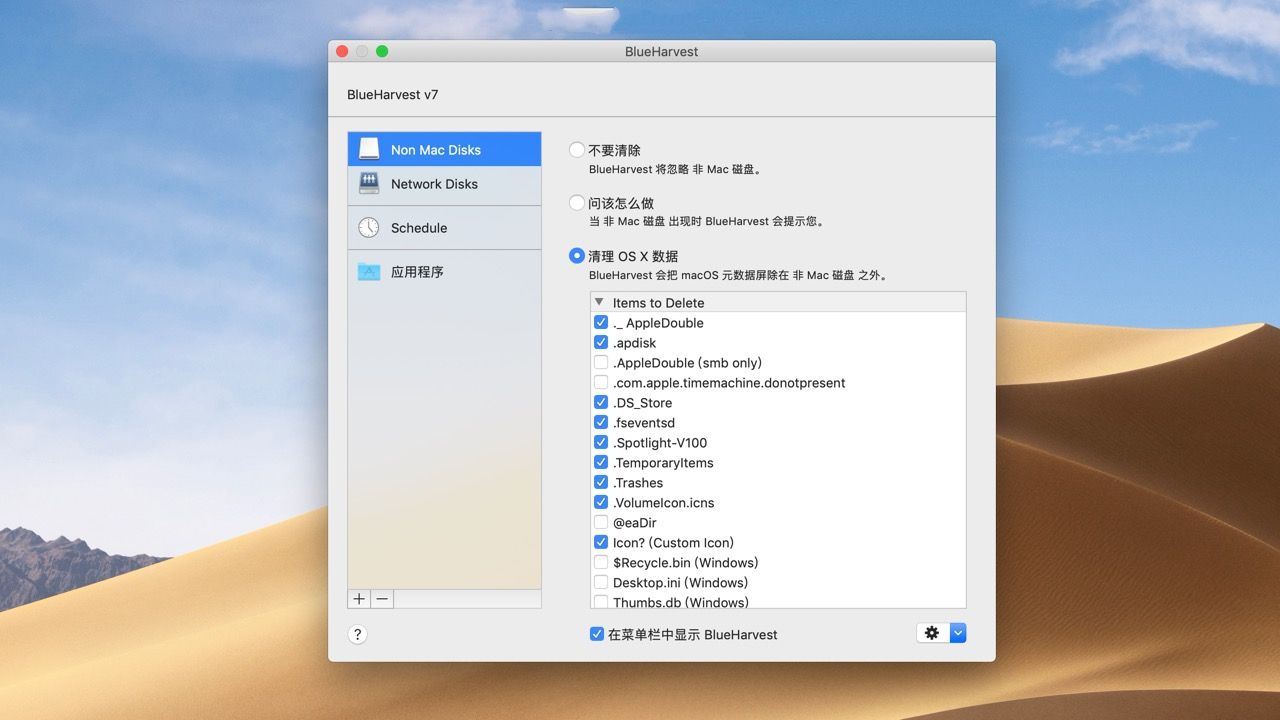The width and height of the screenshot is (1280, 720).
Task: Open the Schedule section
Action: point(444,228)
